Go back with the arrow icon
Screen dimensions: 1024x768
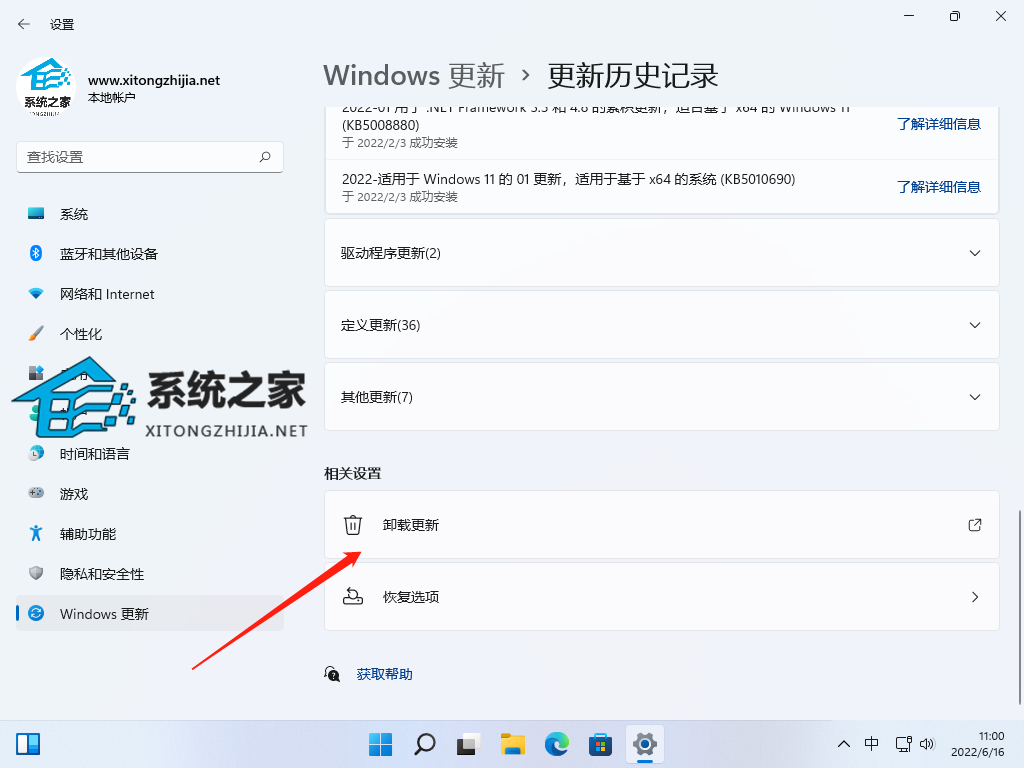tap(24, 24)
